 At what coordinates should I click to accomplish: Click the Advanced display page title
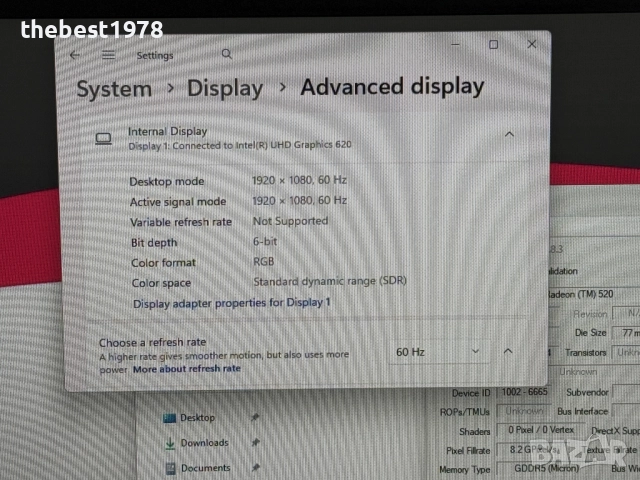point(392,87)
